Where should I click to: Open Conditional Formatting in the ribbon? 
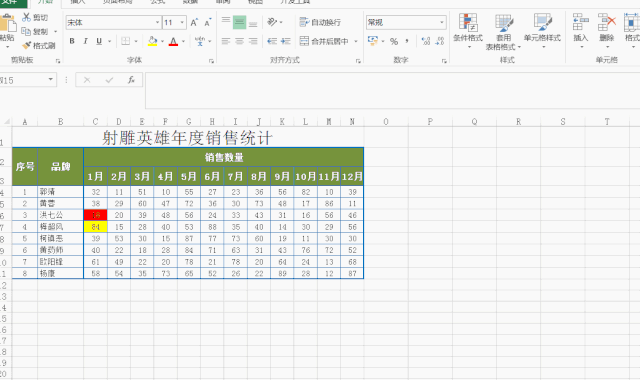pyautogui.click(x=468, y=30)
